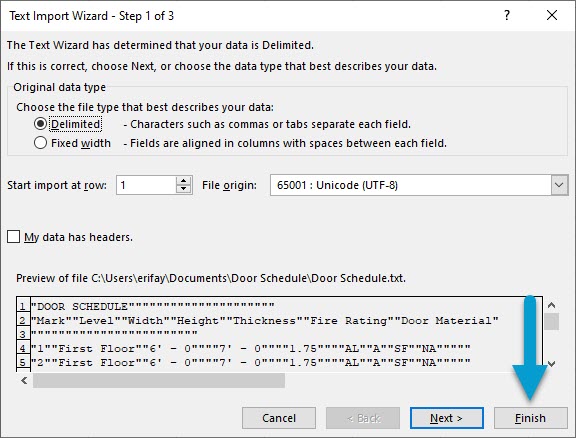576x438 pixels.
Task: Choose the Fixed width data type
Action: tap(40, 143)
